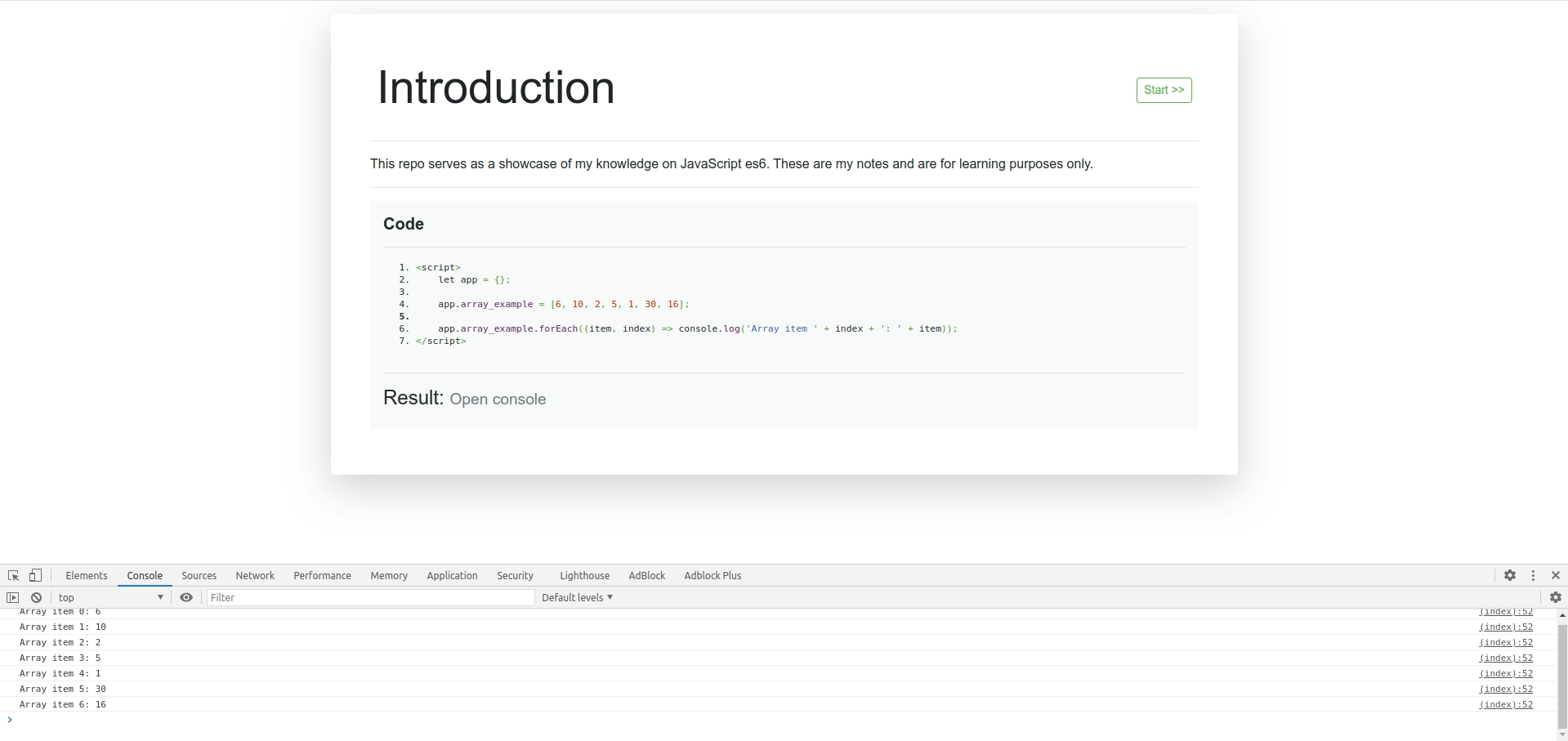Select console log 'Array item 3: 5'
The width and height of the screenshot is (1568, 741).
[60, 658]
